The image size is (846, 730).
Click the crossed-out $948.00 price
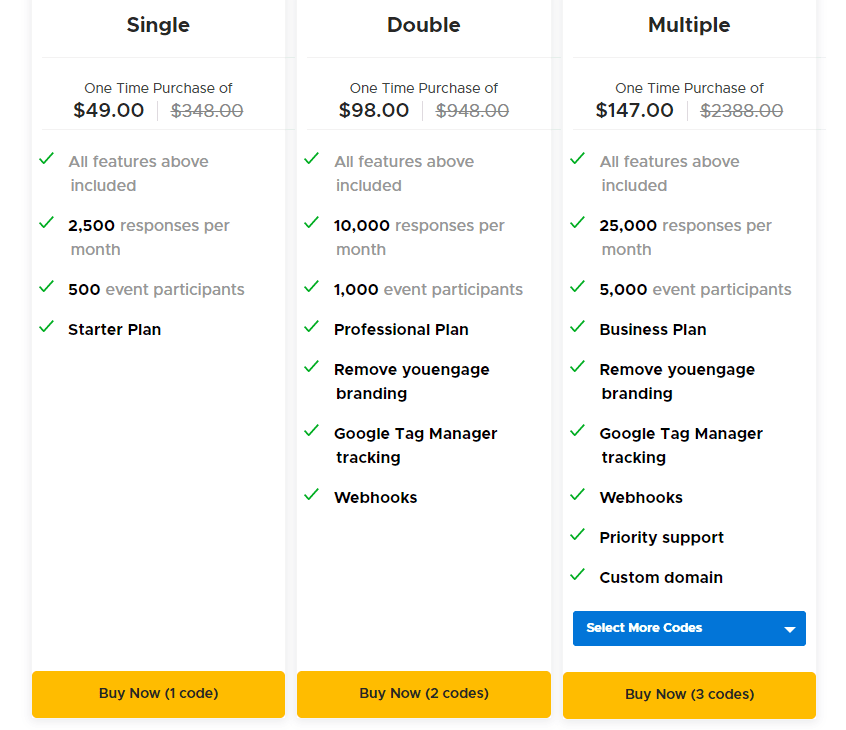click(x=472, y=111)
